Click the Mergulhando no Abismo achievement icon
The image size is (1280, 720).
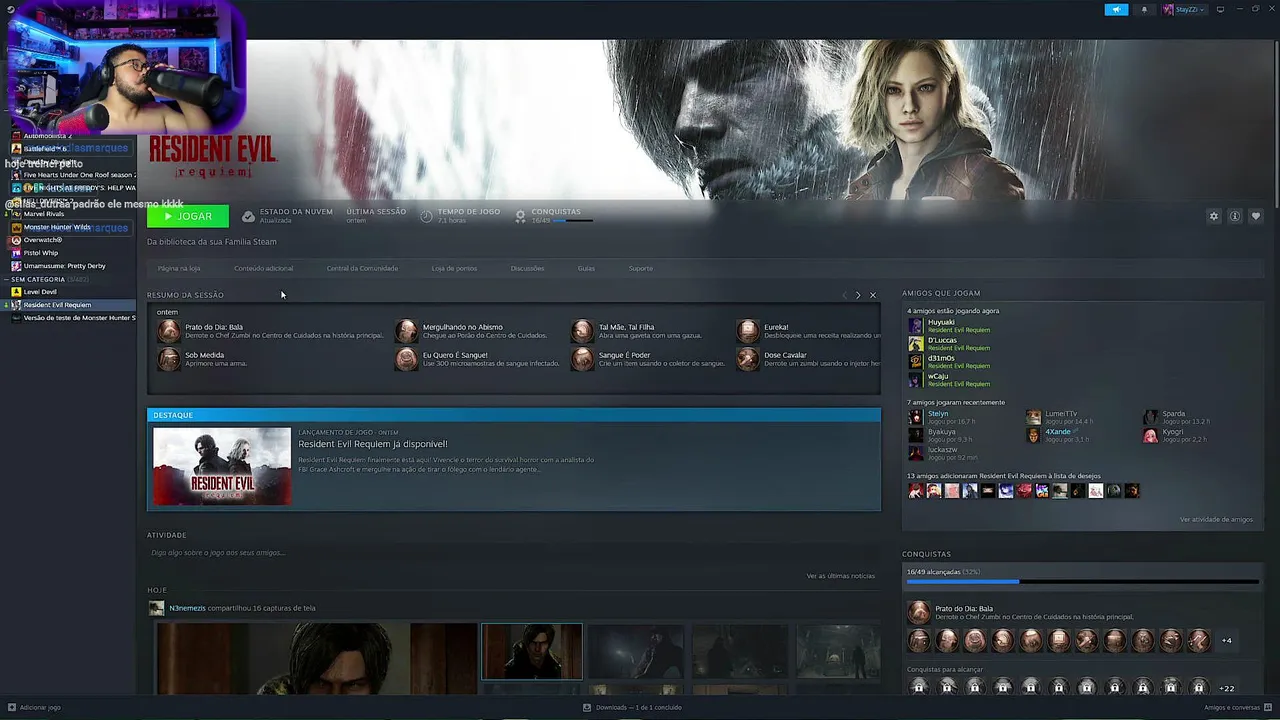tap(406, 331)
